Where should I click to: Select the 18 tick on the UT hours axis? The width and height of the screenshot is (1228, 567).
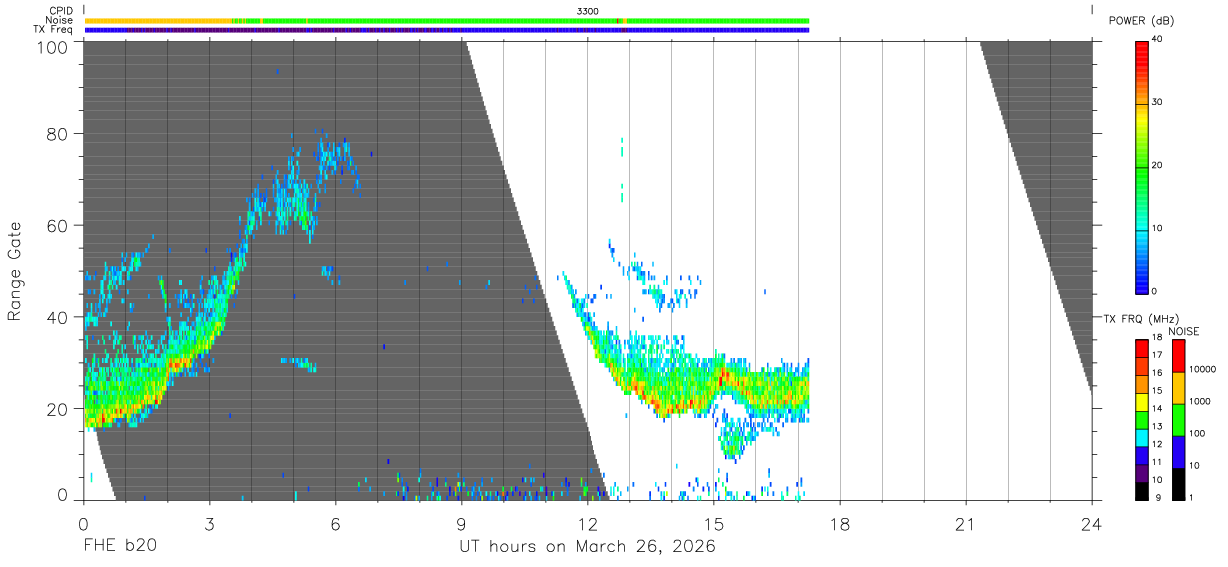[x=839, y=524]
